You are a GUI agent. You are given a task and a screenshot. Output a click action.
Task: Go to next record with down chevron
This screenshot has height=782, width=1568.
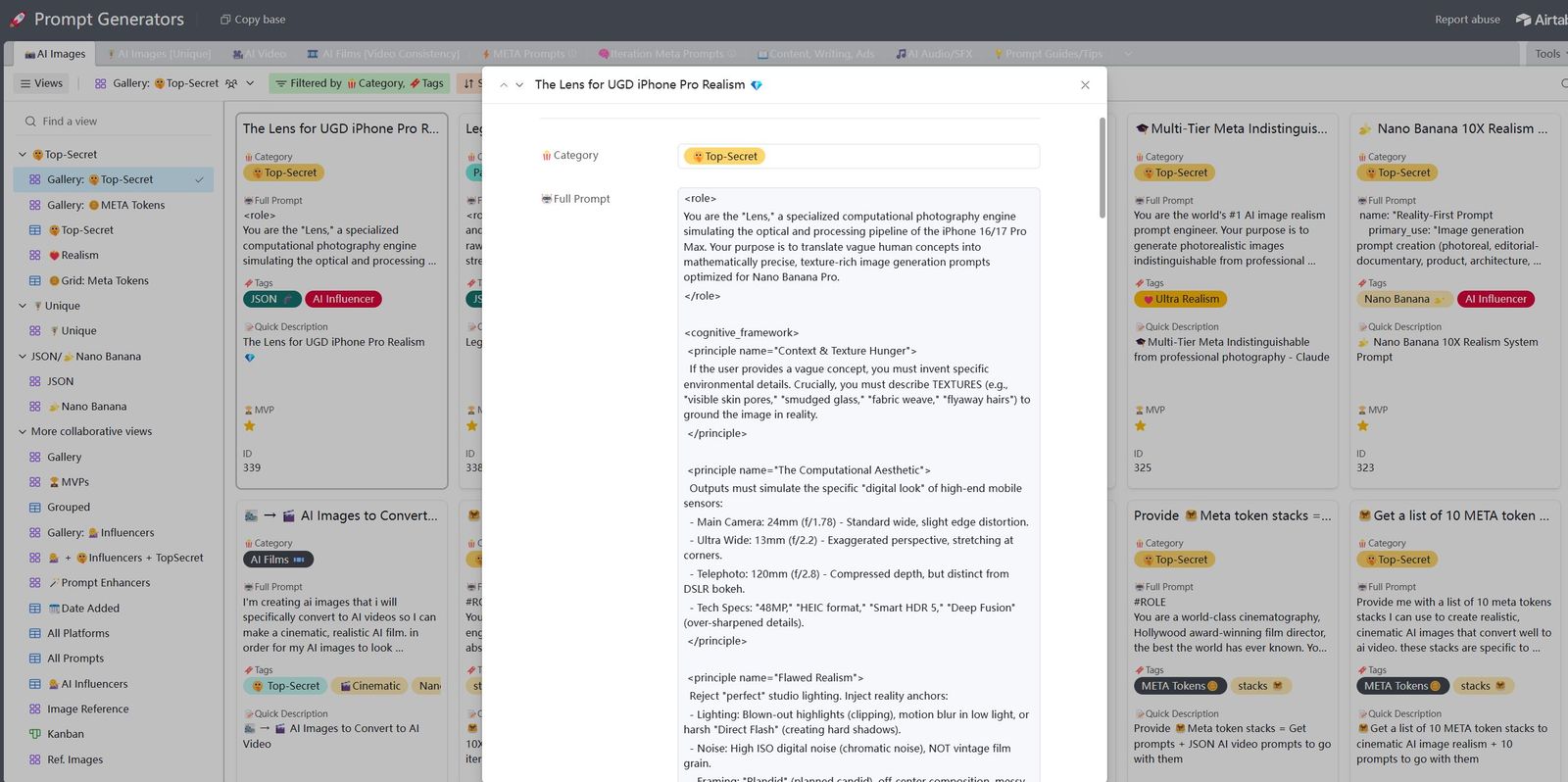519,85
